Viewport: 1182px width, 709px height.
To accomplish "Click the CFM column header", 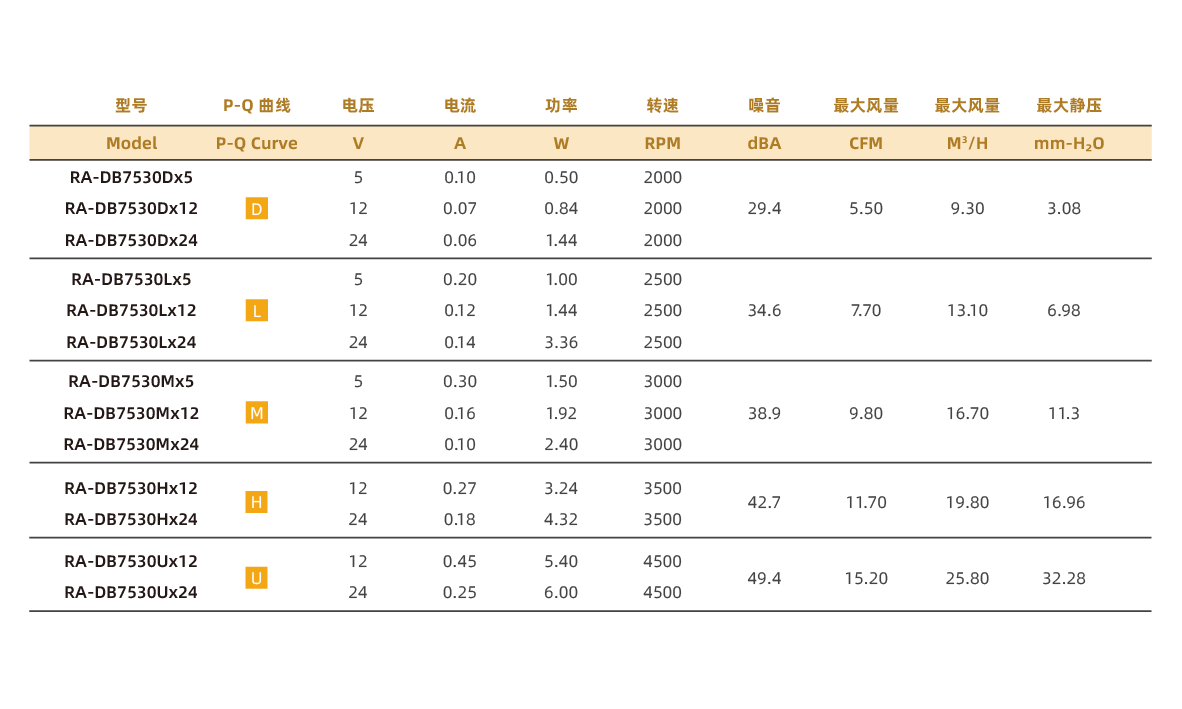I will [866, 143].
